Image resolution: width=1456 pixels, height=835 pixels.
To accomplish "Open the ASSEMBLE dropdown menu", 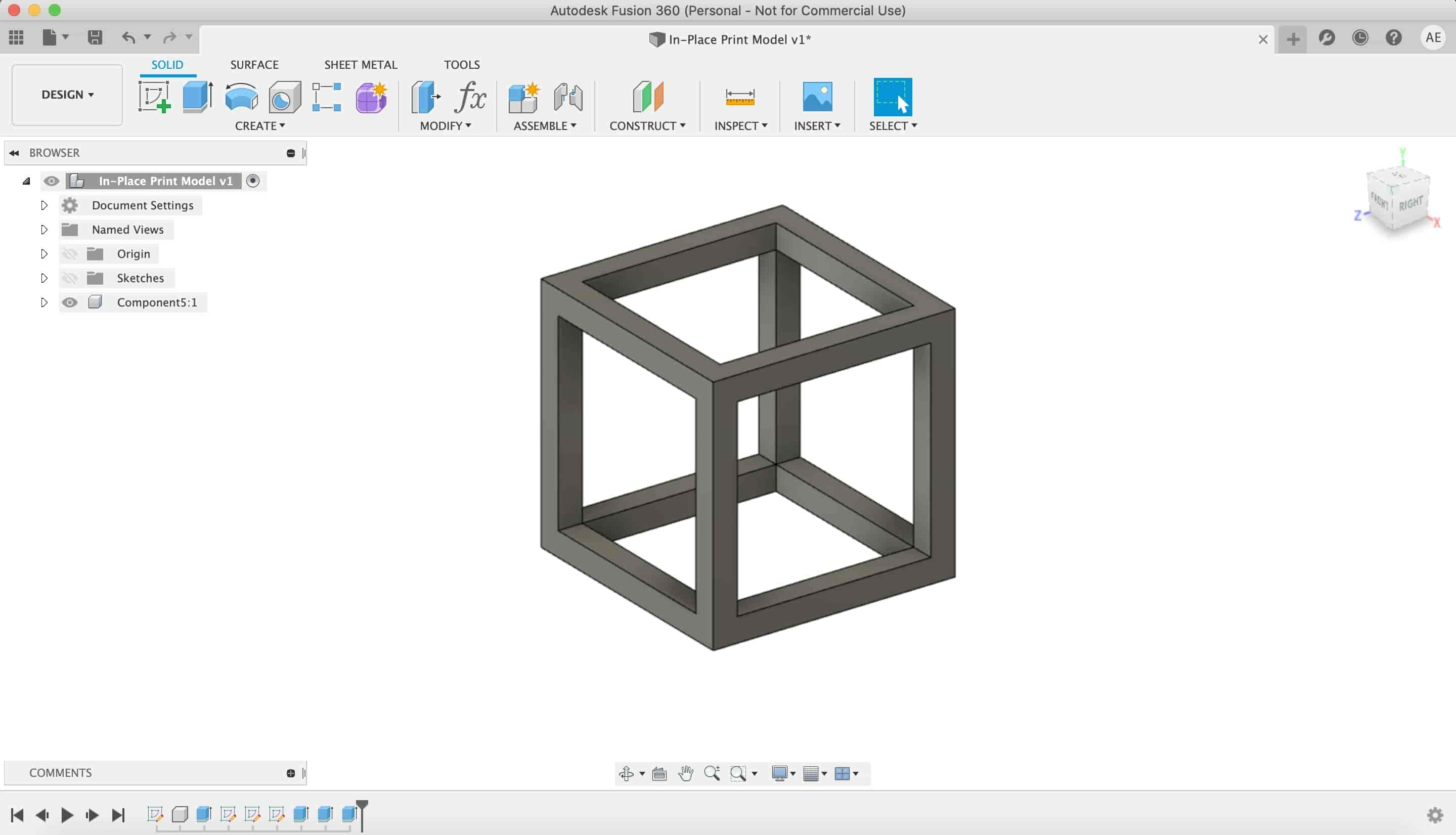I will coord(545,125).
